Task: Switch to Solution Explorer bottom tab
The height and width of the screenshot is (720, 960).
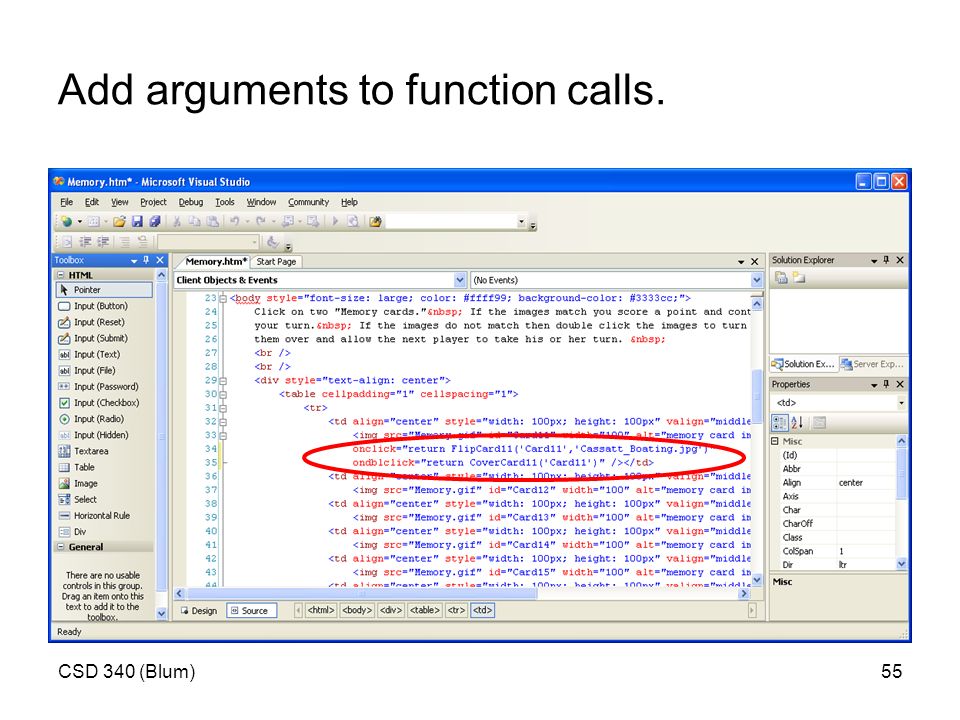Action: [x=803, y=364]
